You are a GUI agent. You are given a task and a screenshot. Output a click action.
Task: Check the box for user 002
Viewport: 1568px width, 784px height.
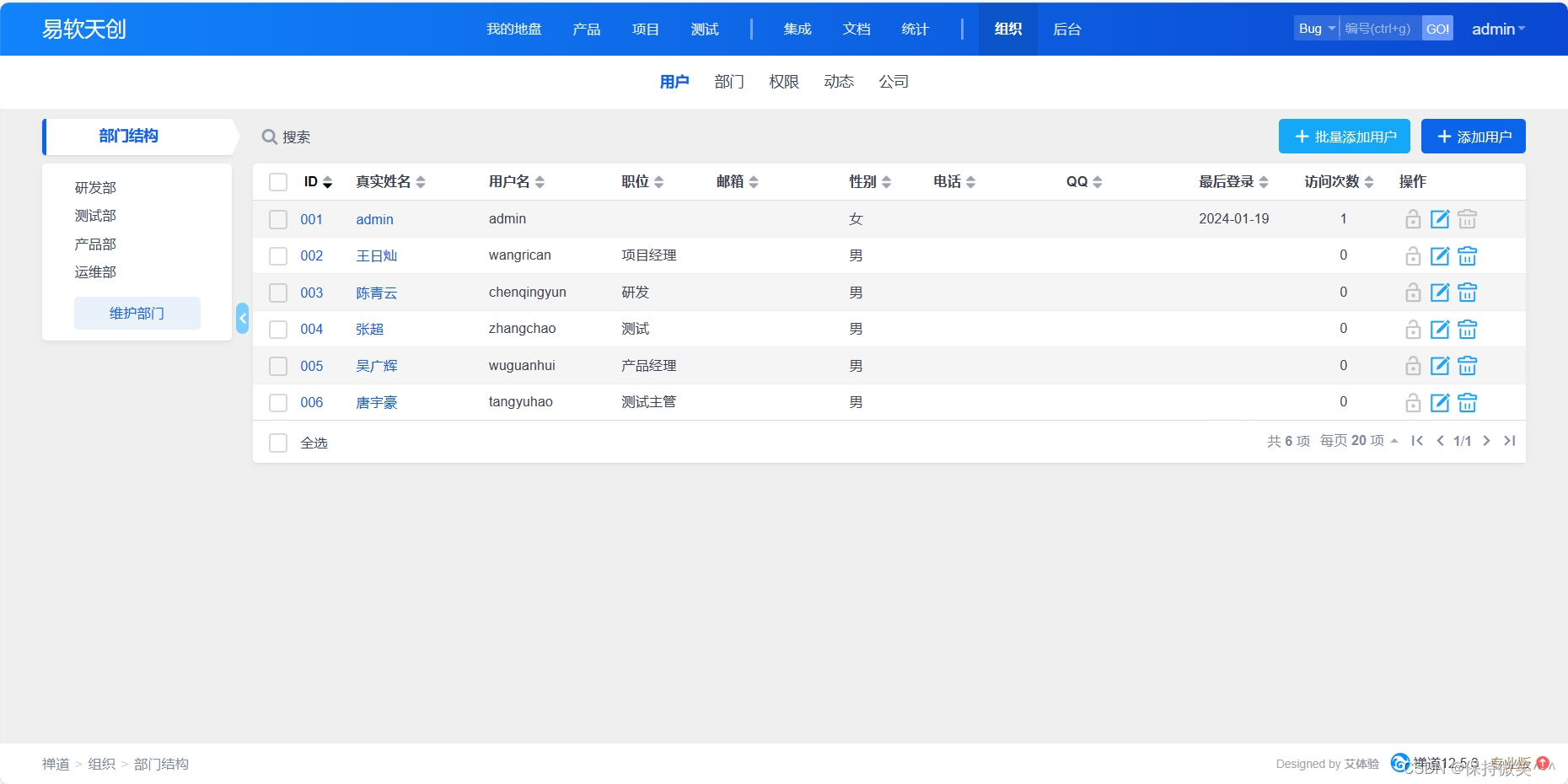coord(278,256)
